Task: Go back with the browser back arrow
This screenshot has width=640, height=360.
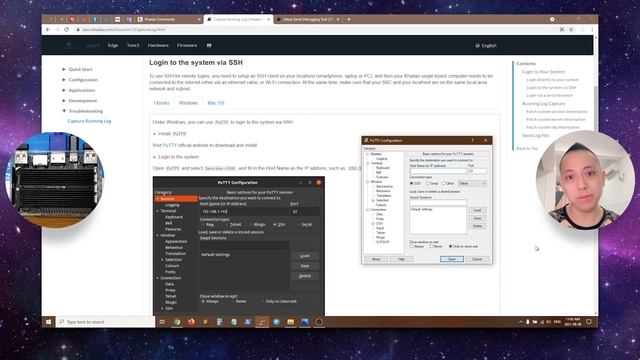Action: [x=48, y=30]
